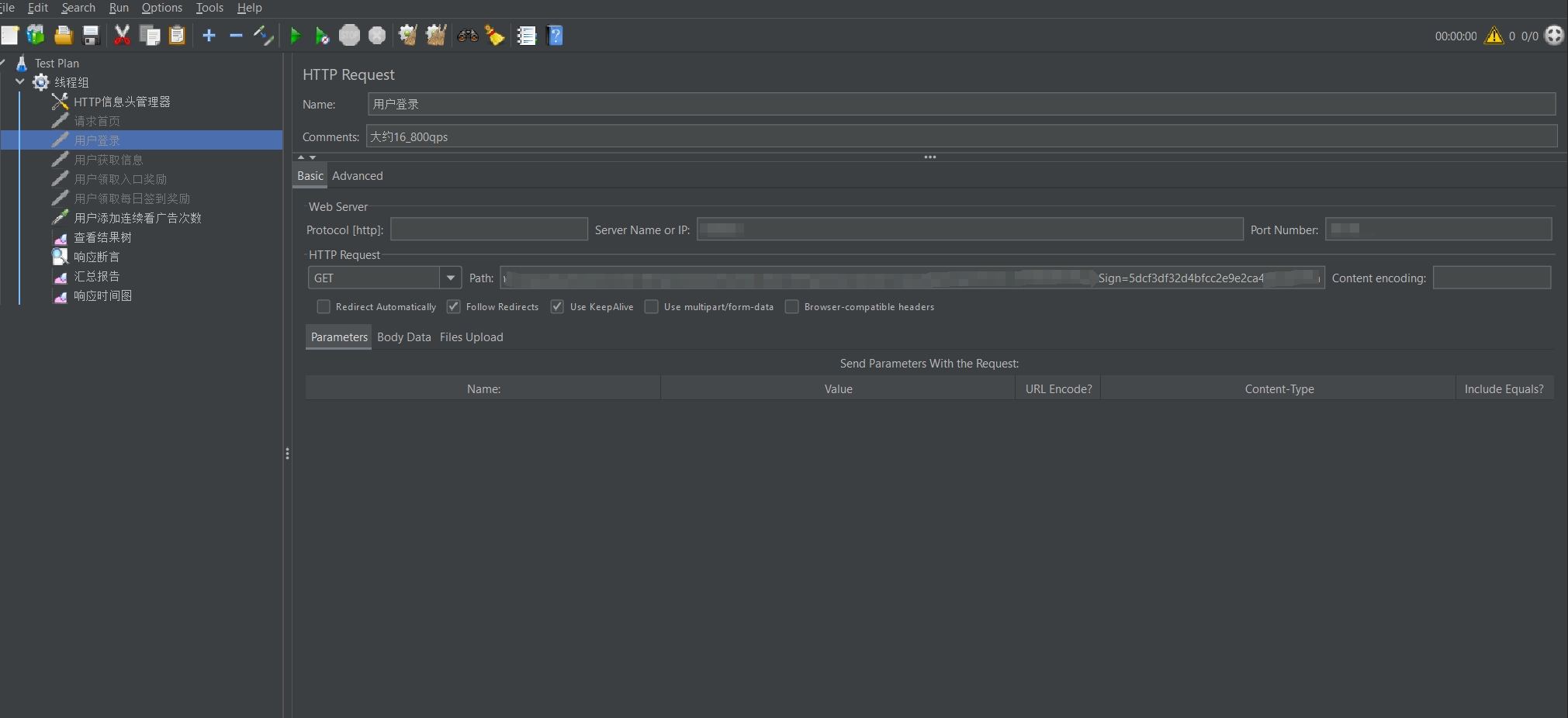Image resolution: width=1568 pixels, height=718 pixels.
Task: Enable Browser-compatible headers checkbox
Action: [792, 307]
